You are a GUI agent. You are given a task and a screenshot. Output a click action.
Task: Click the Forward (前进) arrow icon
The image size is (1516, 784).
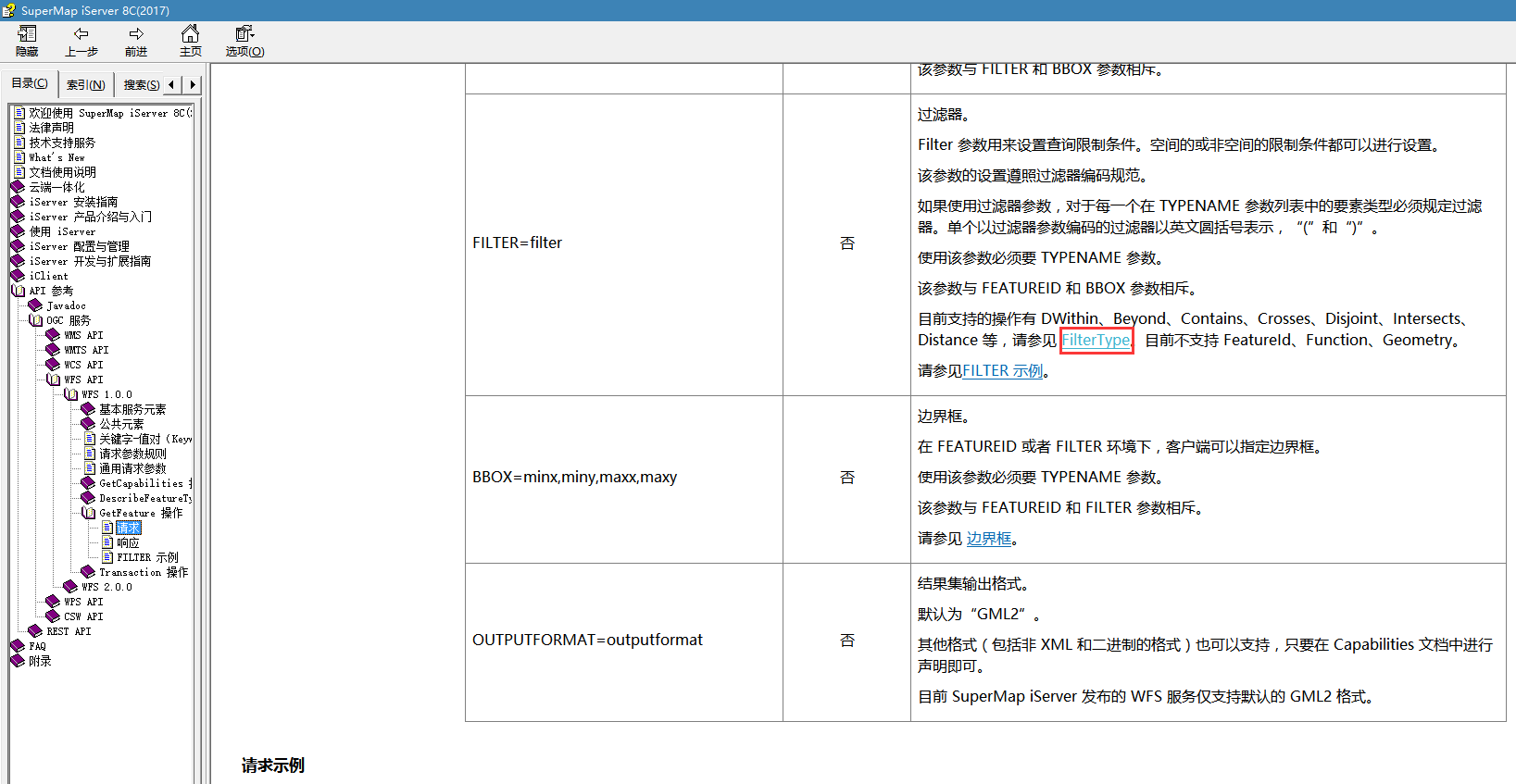[136, 34]
